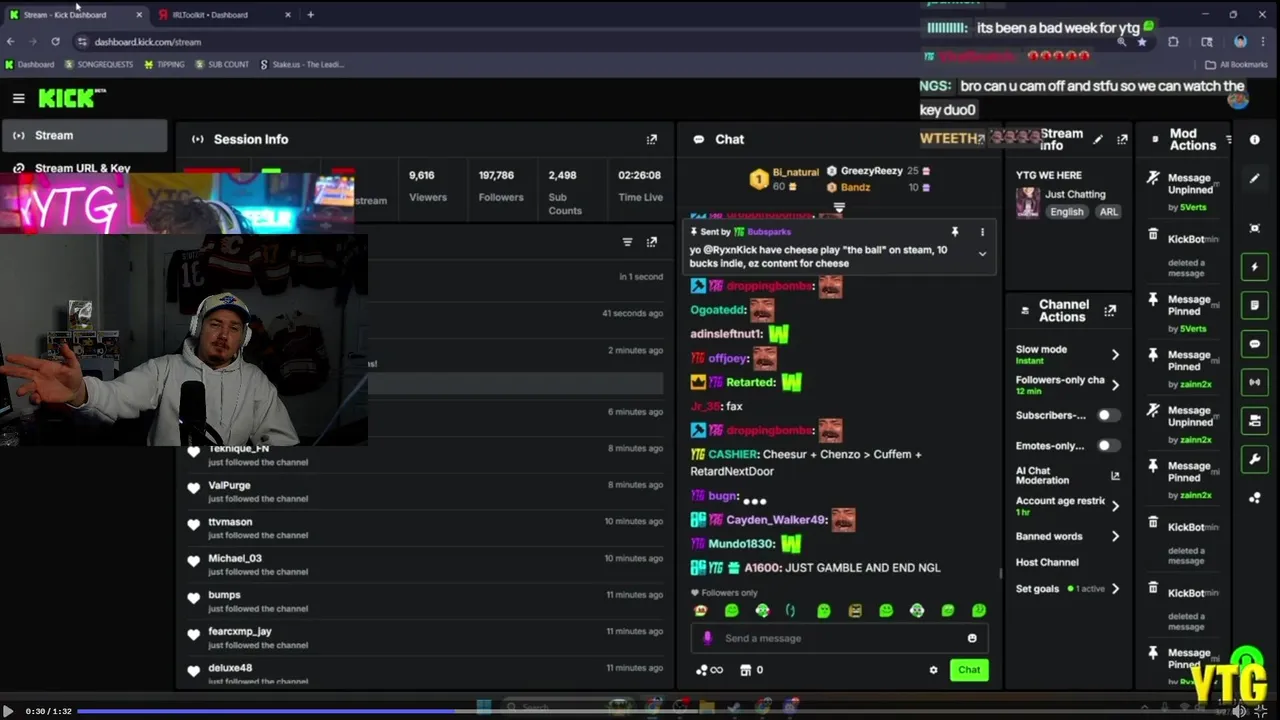Viewport: 1280px width, 720px height.
Task: Click the green Chat send button
Action: click(969, 670)
